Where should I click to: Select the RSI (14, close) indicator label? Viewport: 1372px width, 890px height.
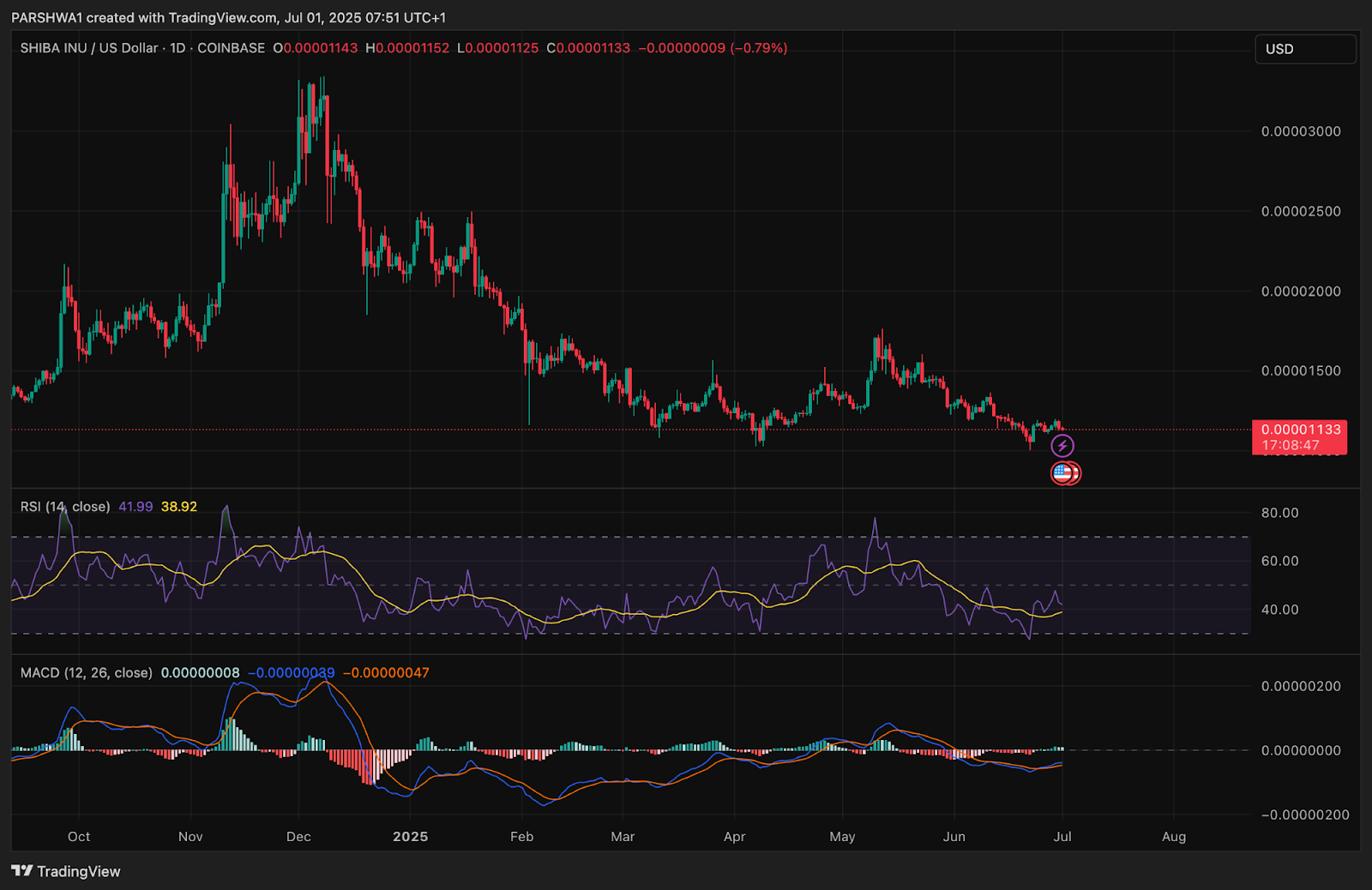click(x=65, y=507)
